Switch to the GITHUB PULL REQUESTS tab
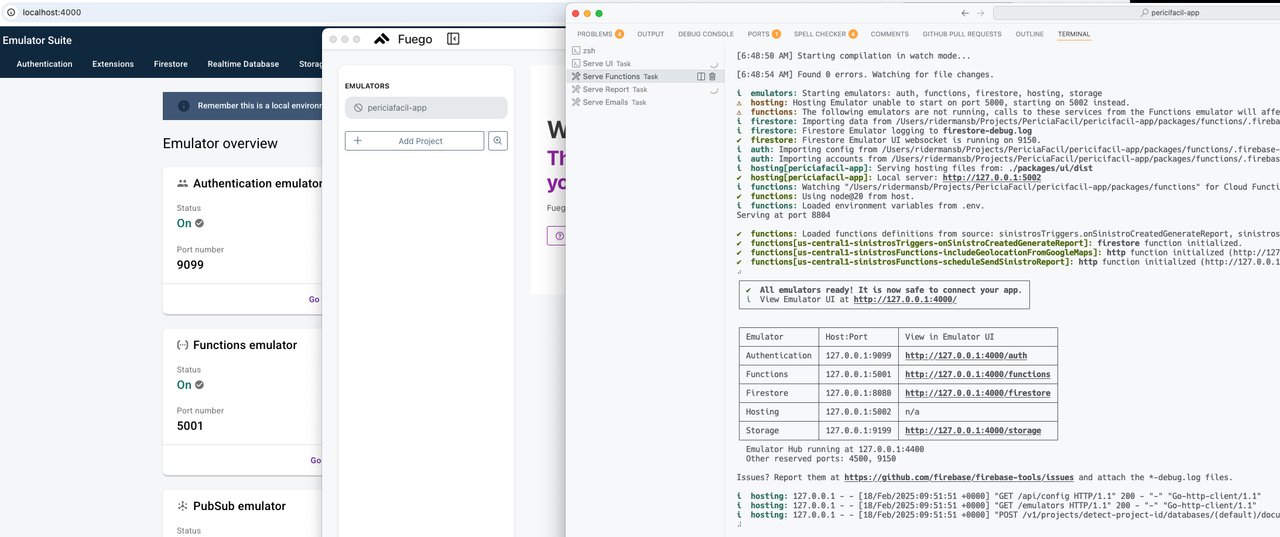 (x=962, y=34)
